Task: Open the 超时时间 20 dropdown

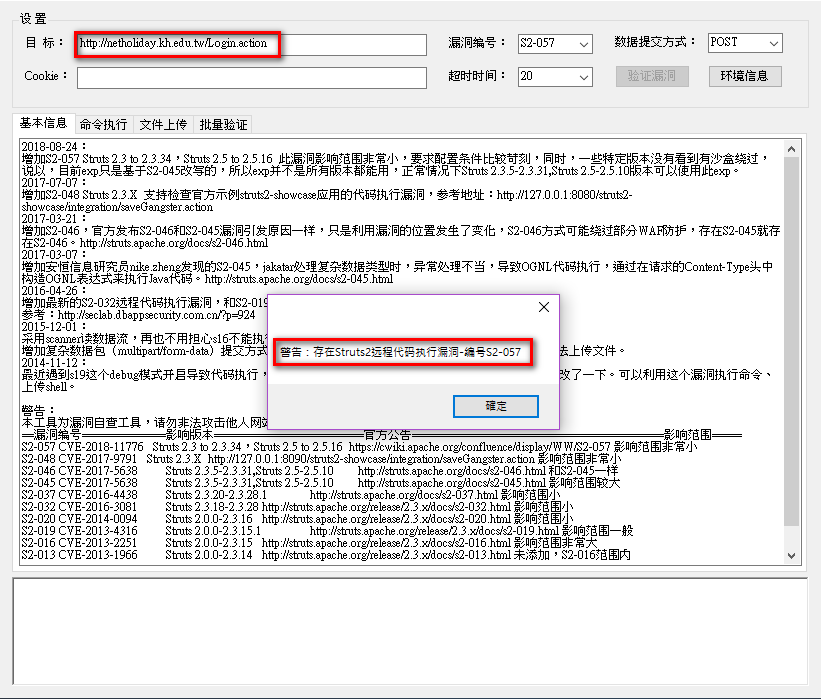Action: coord(555,77)
